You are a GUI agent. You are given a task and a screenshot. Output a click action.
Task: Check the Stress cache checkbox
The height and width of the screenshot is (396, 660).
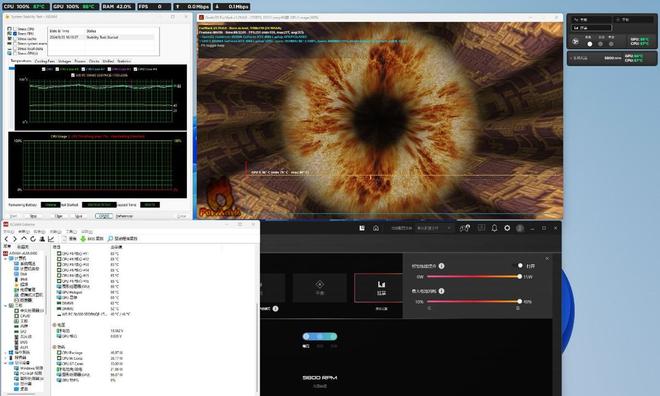pyautogui.click(x=15, y=39)
